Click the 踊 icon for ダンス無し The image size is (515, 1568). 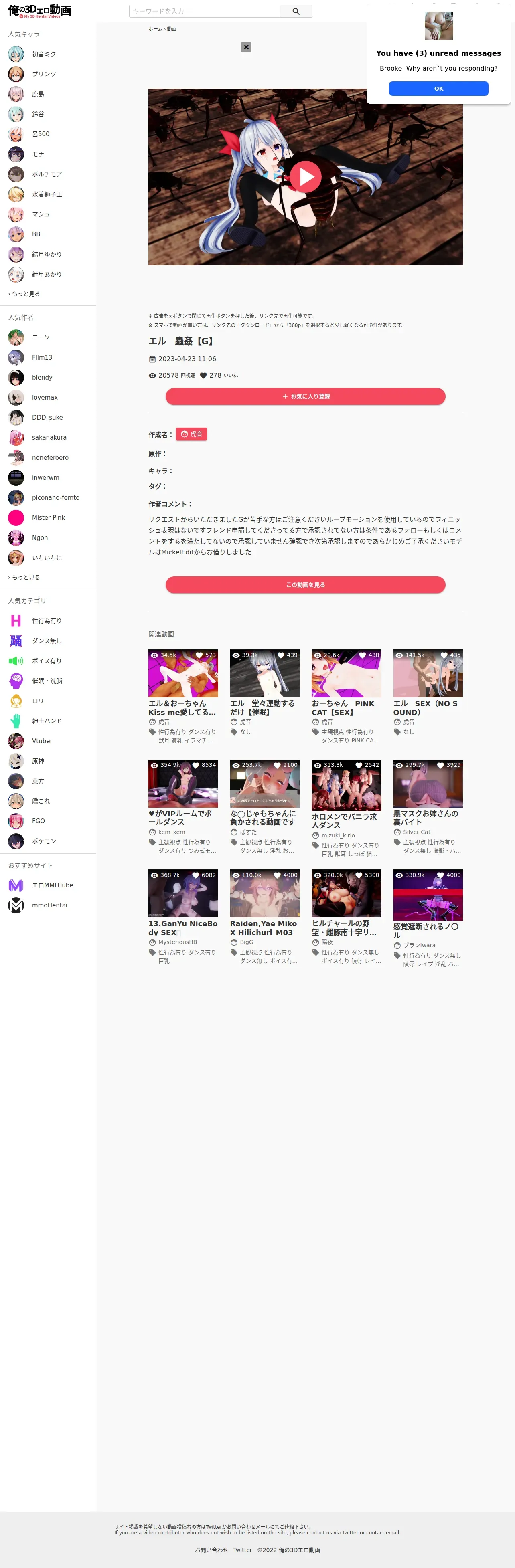[16, 641]
